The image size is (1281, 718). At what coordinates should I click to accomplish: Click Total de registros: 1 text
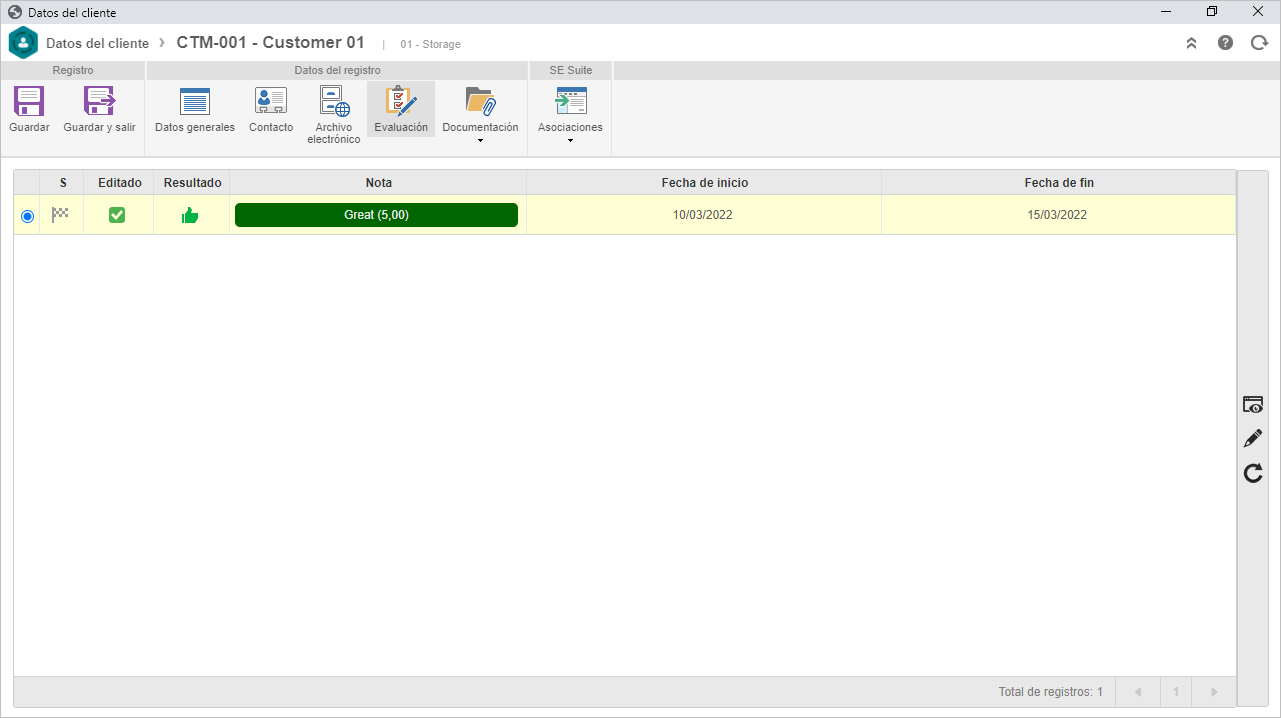[x=1051, y=692]
